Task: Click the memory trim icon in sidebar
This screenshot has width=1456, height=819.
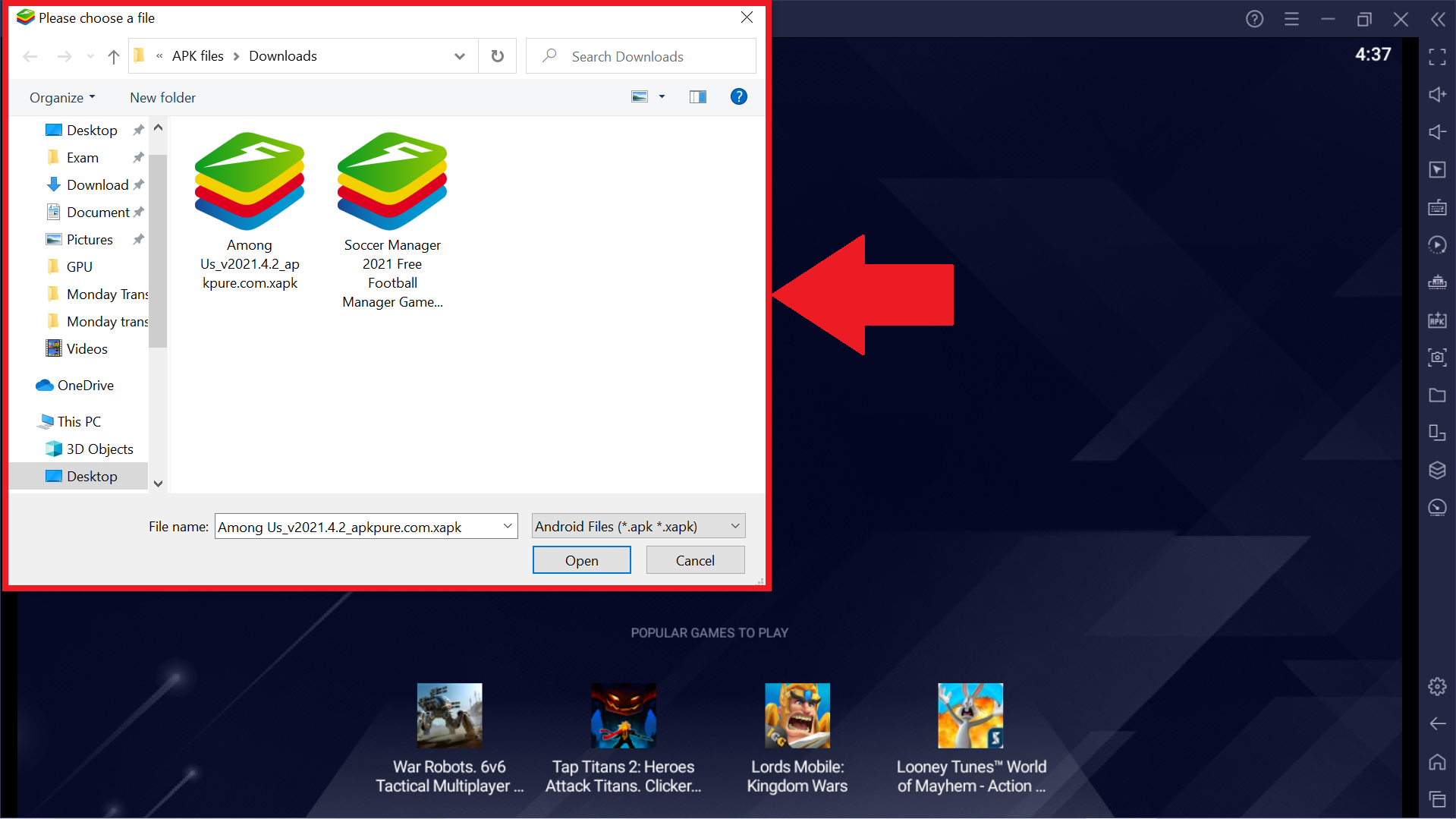Action: pyautogui.click(x=1437, y=282)
